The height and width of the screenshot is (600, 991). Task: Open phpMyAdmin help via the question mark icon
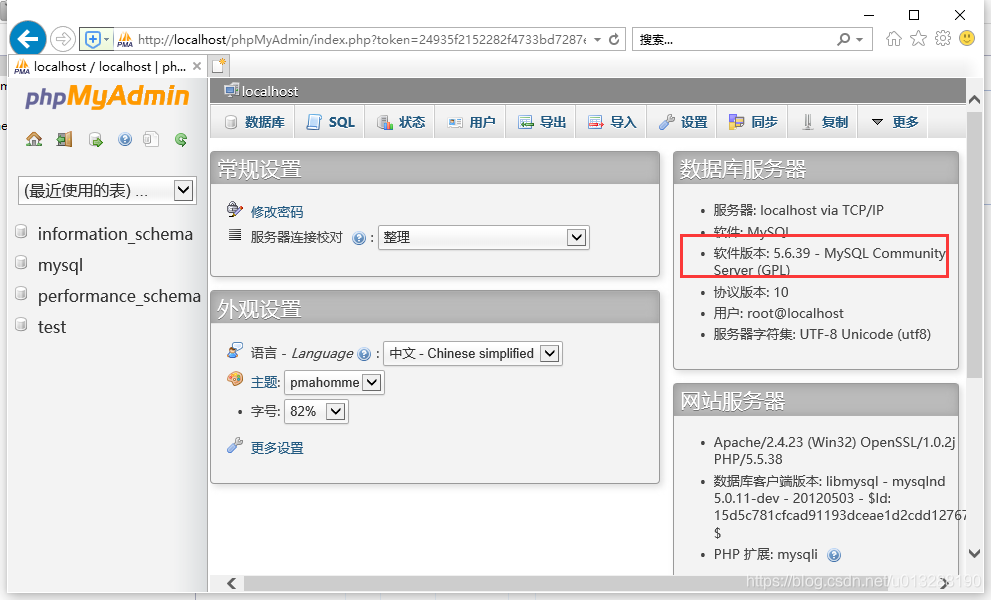point(124,139)
